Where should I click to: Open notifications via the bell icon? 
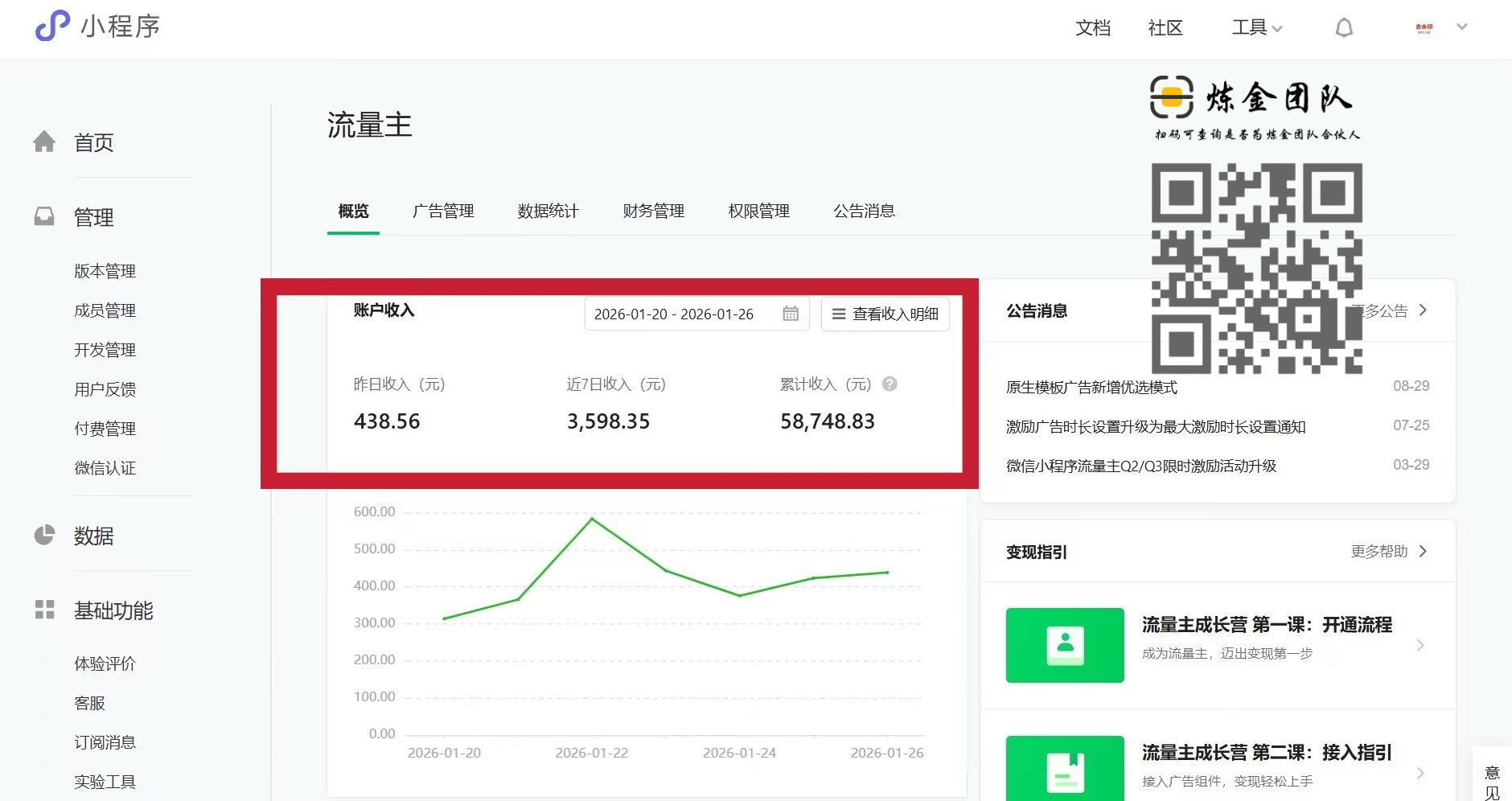click(x=1344, y=28)
